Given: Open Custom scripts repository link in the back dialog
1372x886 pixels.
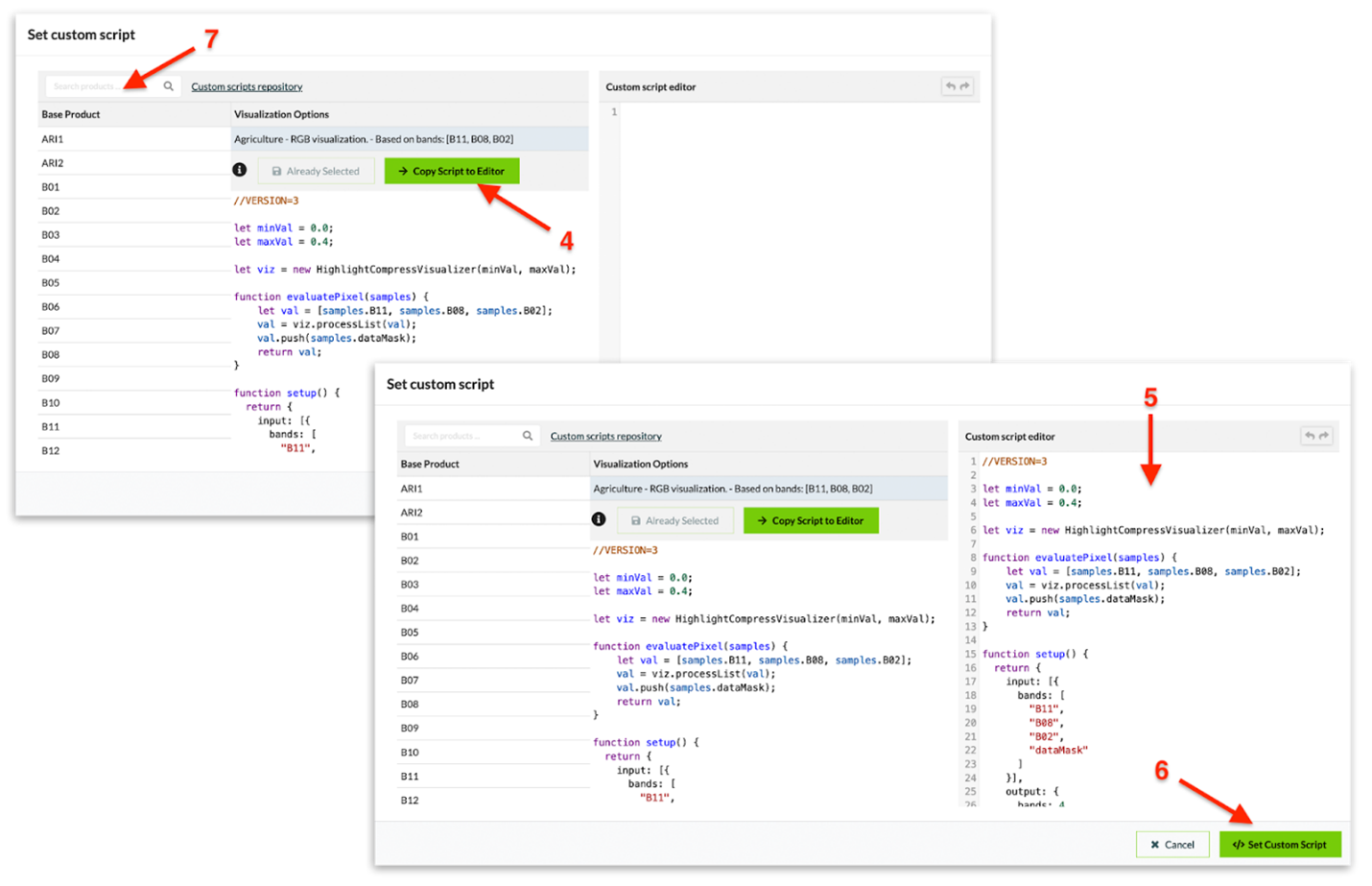Looking at the screenshot, I should click(x=247, y=87).
